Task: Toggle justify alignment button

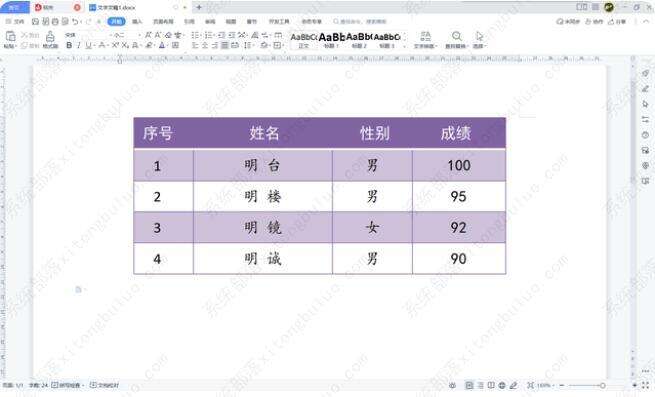Action: tap(225, 46)
